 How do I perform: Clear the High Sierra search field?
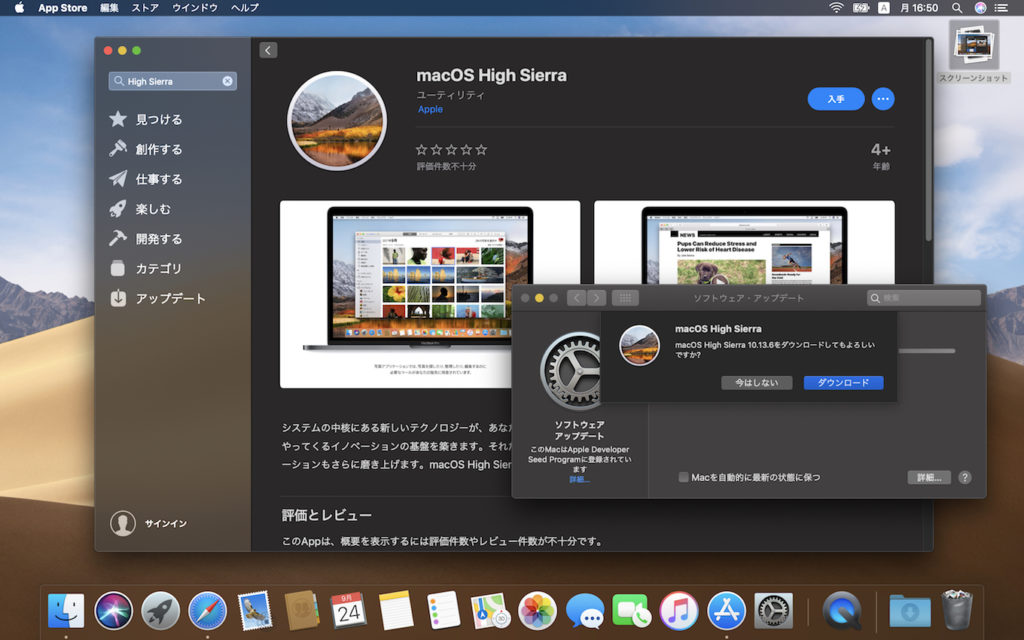pyautogui.click(x=227, y=81)
